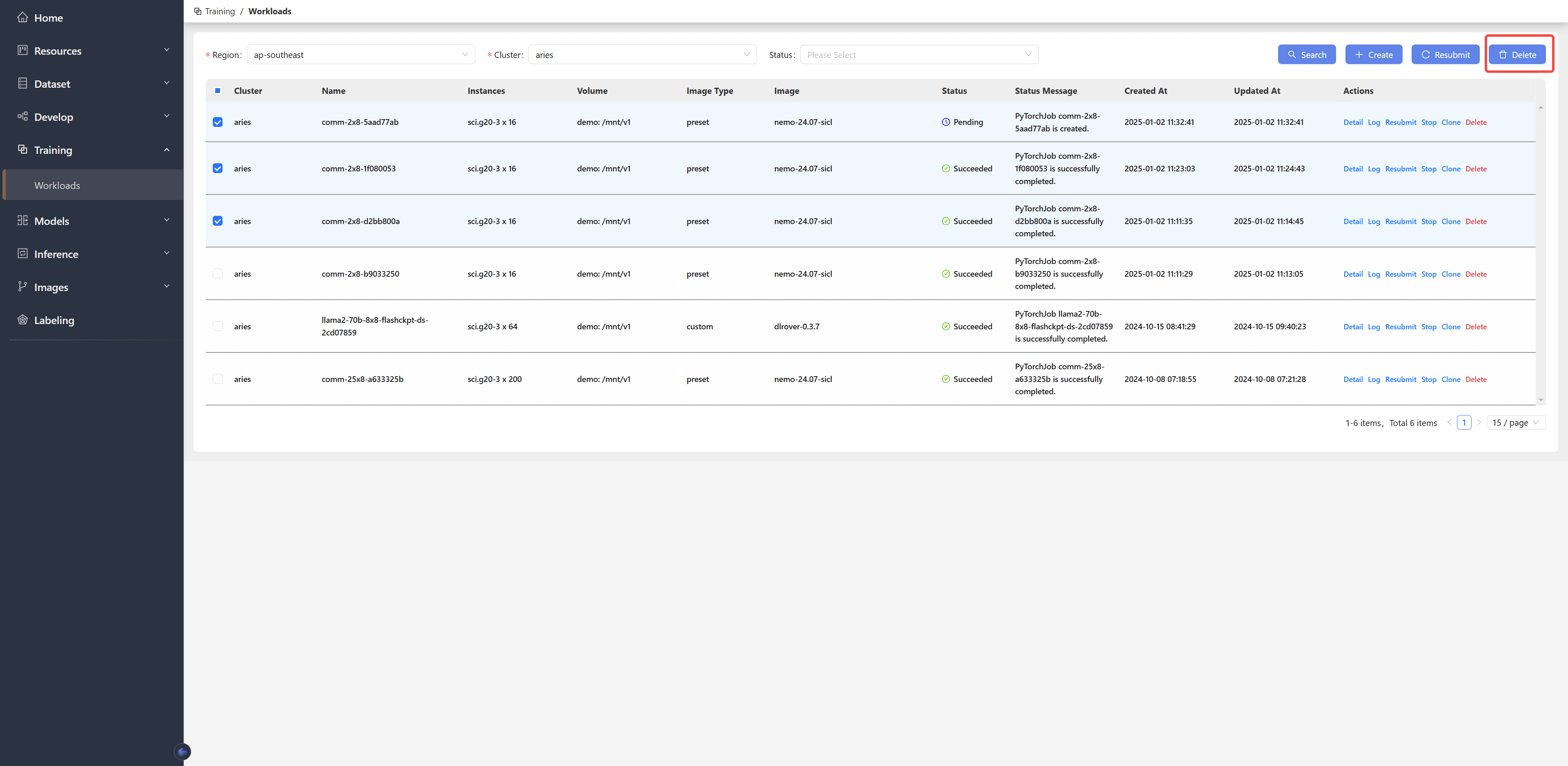The width and height of the screenshot is (1568, 766).
Task: Click the Labeling icon in sidebar
Action: [22, 320]
